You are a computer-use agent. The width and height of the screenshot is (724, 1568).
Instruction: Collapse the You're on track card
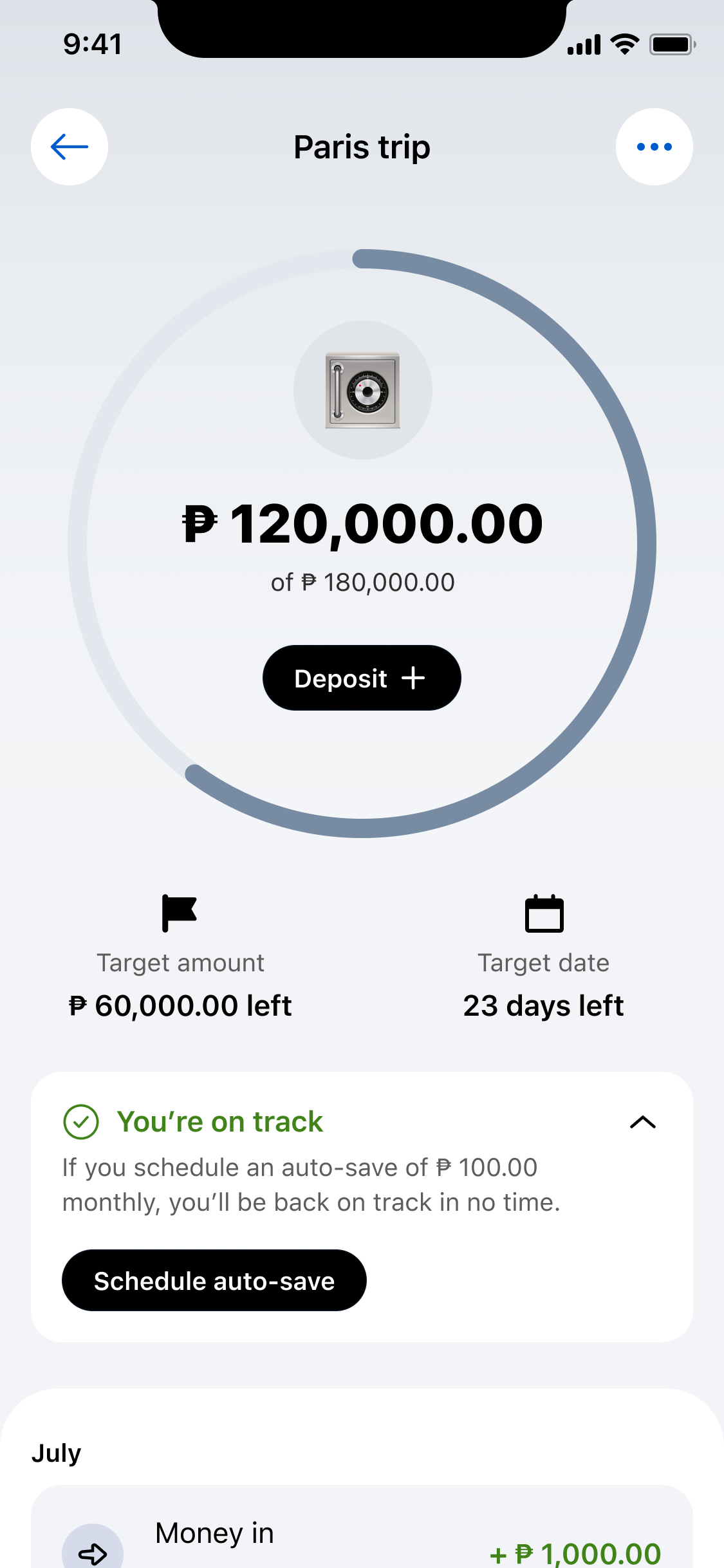pyautogui.click(x=642, y=1123)
